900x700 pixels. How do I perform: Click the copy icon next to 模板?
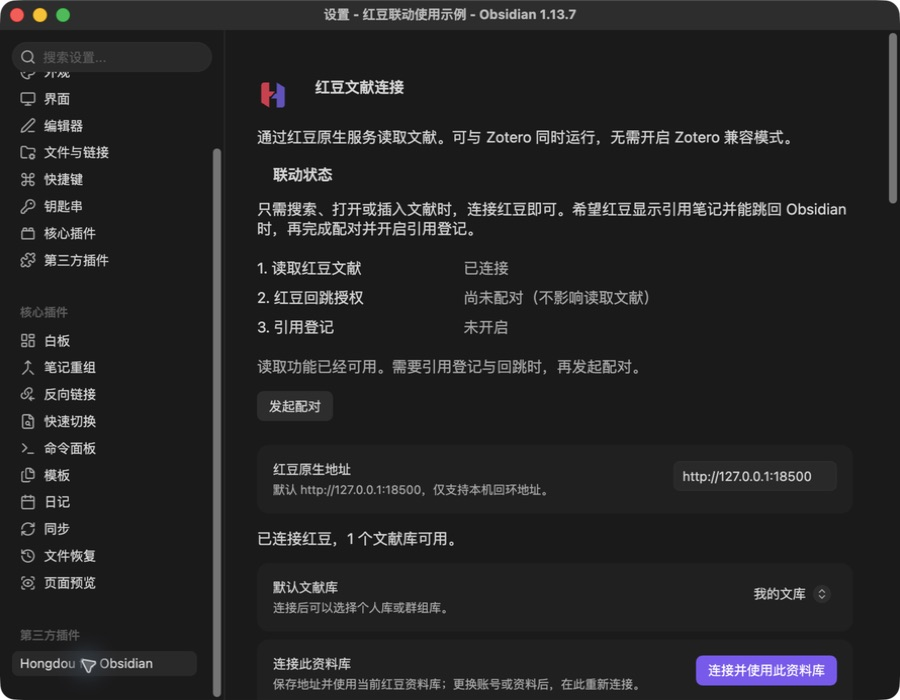click(x=28, y=476)
